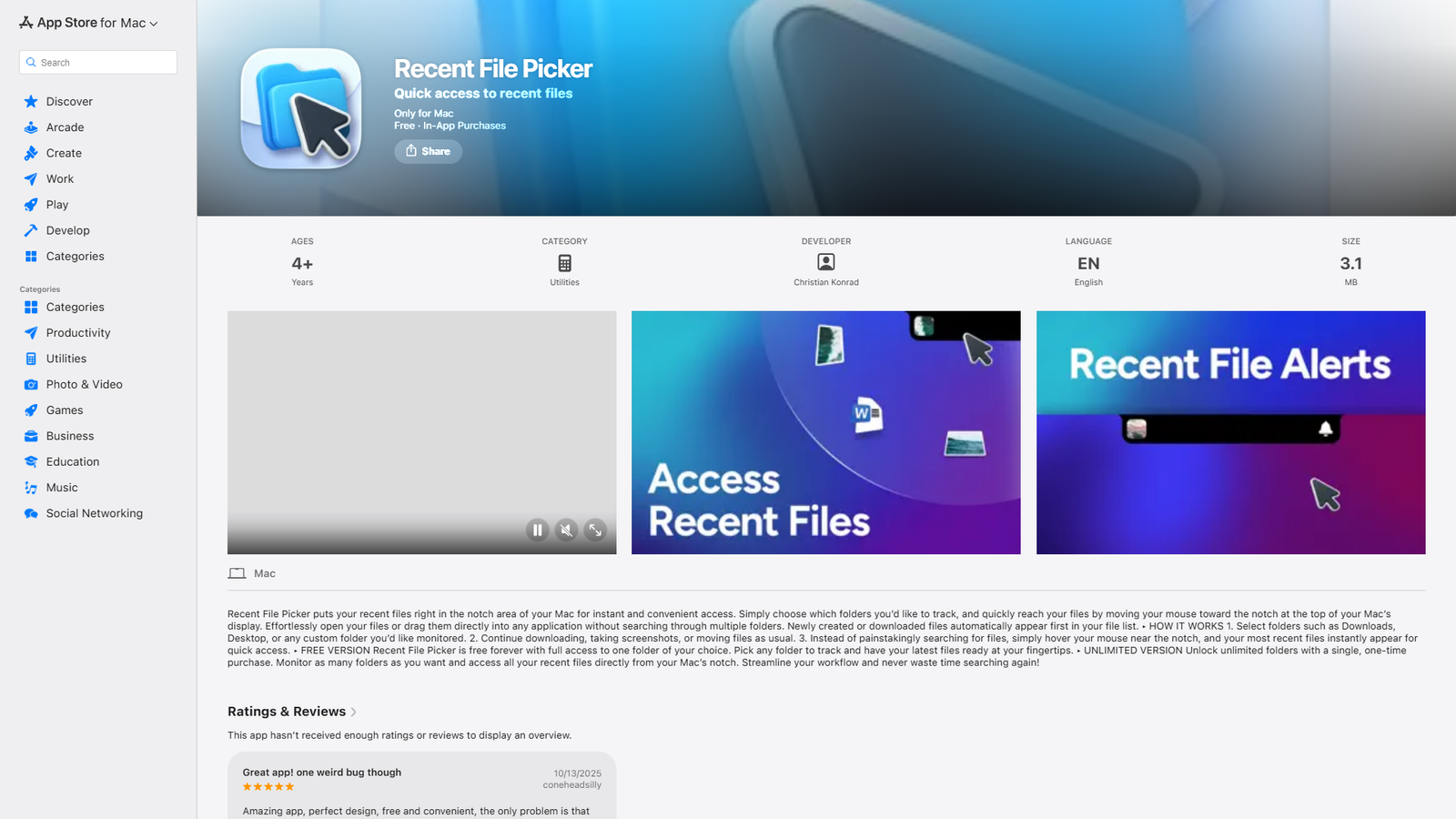Expand the Ratings & Reviews section
Viewport: 1456px width, 819px height.
[354, 712]
